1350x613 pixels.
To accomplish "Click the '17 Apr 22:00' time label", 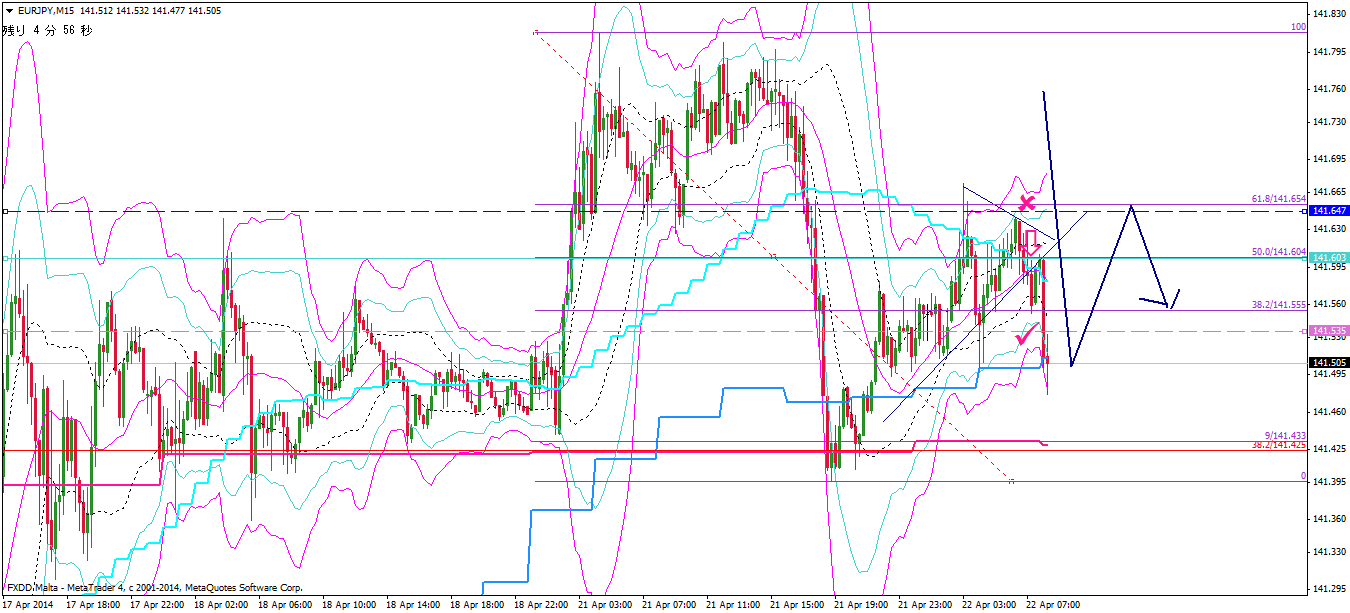I will tap(157, 605).
